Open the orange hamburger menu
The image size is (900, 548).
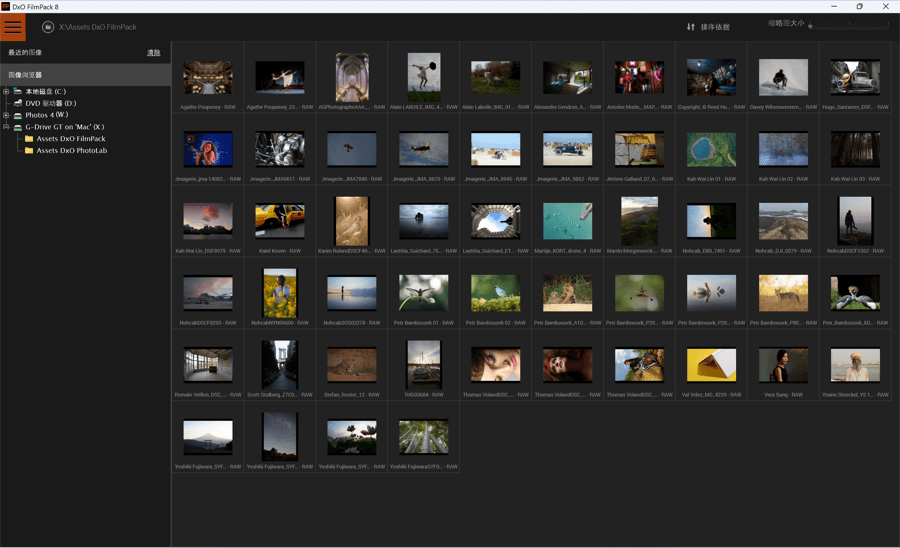tap(14, 27)
